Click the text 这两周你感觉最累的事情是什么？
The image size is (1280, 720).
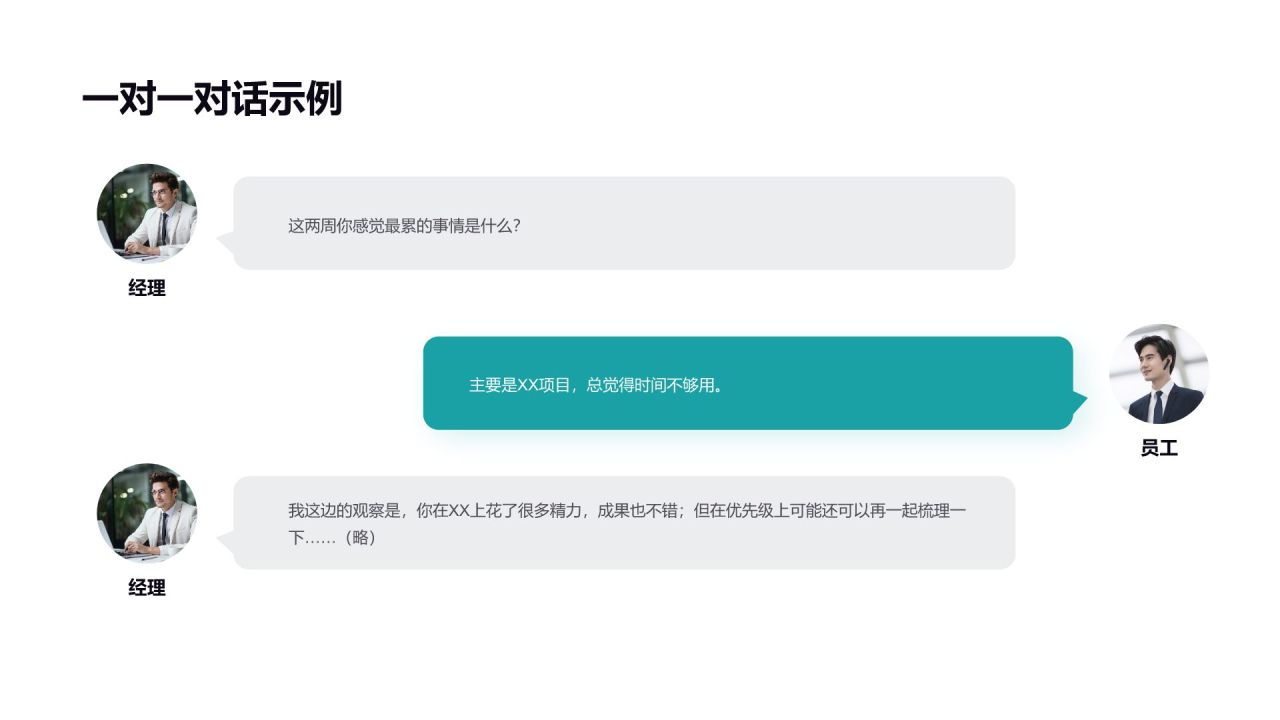coord(405,226)
